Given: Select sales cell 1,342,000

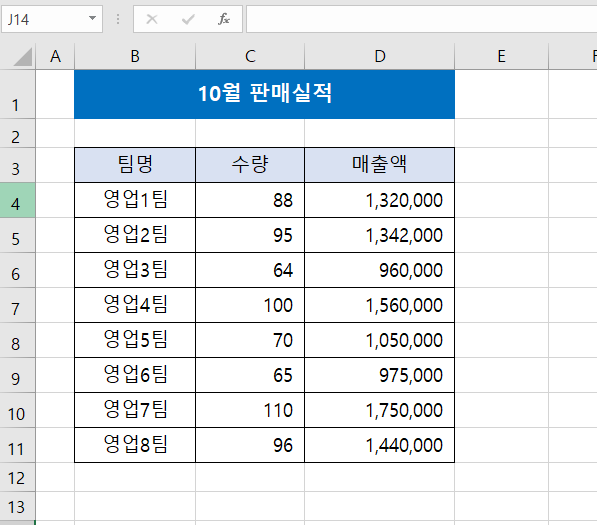Looking at the screenshot, I should pyautogui.click(x=380, y=235).
